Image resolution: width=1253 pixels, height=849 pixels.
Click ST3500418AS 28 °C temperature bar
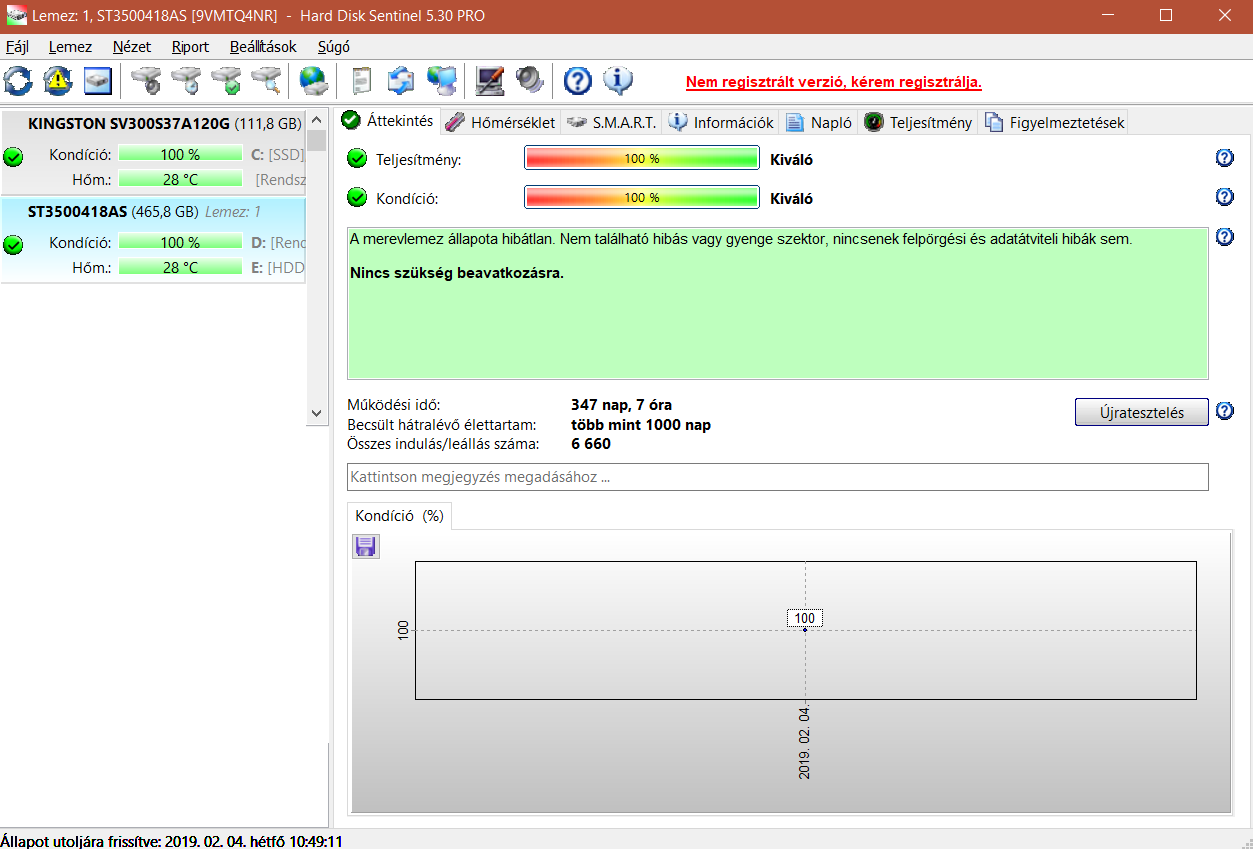(x=180, y=267)
